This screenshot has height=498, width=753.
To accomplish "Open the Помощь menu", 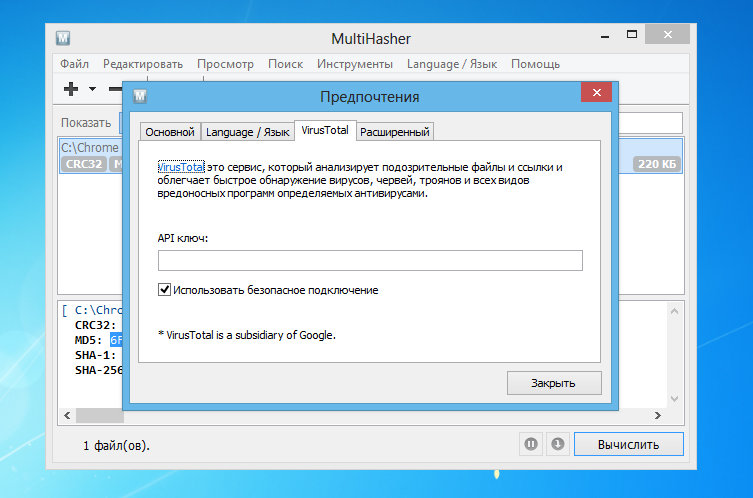I will [535, 64].
